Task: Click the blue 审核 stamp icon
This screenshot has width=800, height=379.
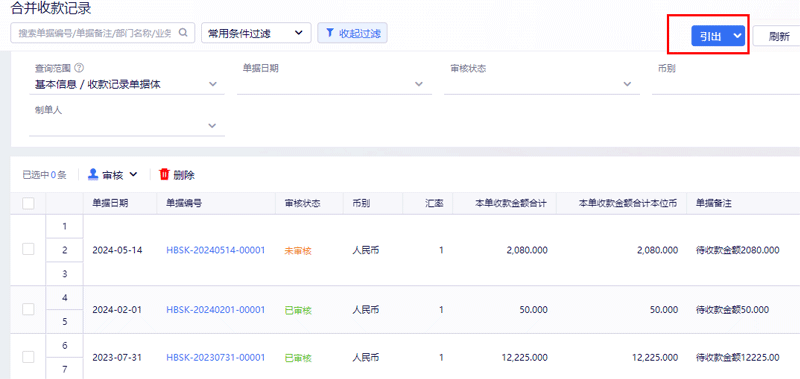Action: 93,174
